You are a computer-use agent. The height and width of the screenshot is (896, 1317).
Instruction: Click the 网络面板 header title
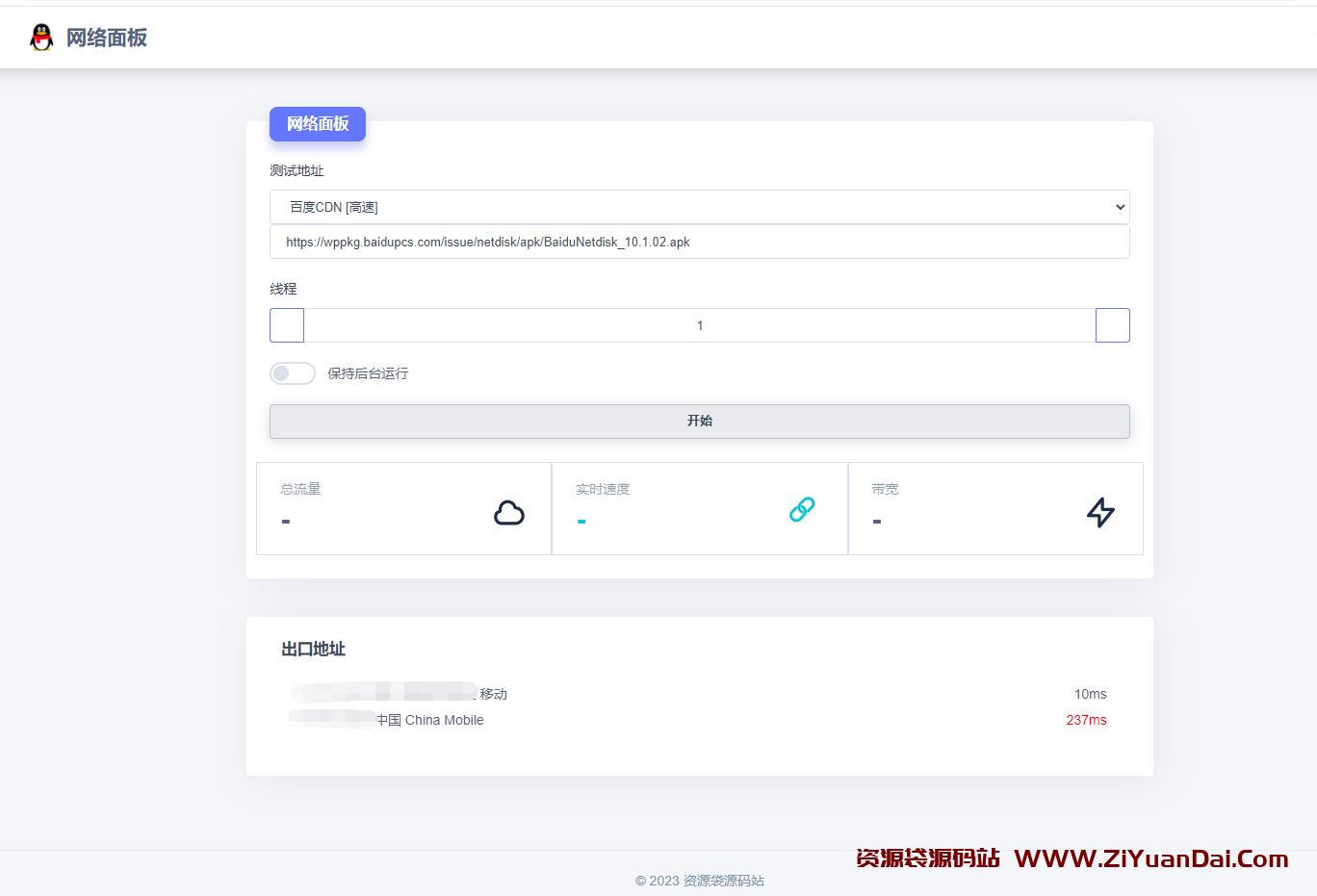pyautogui.click(x=107, y=38)
